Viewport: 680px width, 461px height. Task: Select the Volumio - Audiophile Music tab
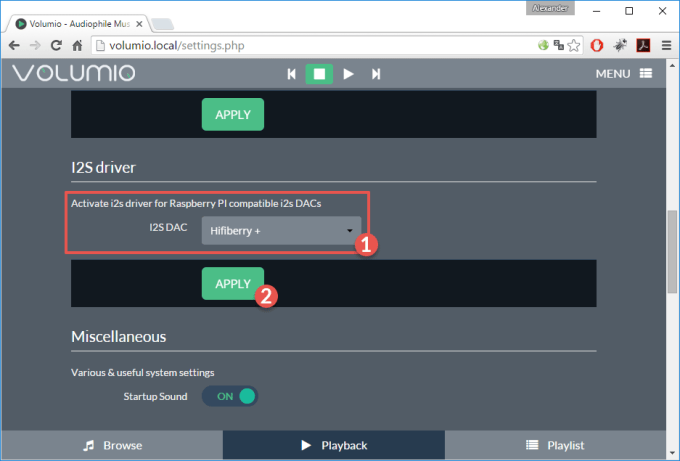[x=77, y=24]
